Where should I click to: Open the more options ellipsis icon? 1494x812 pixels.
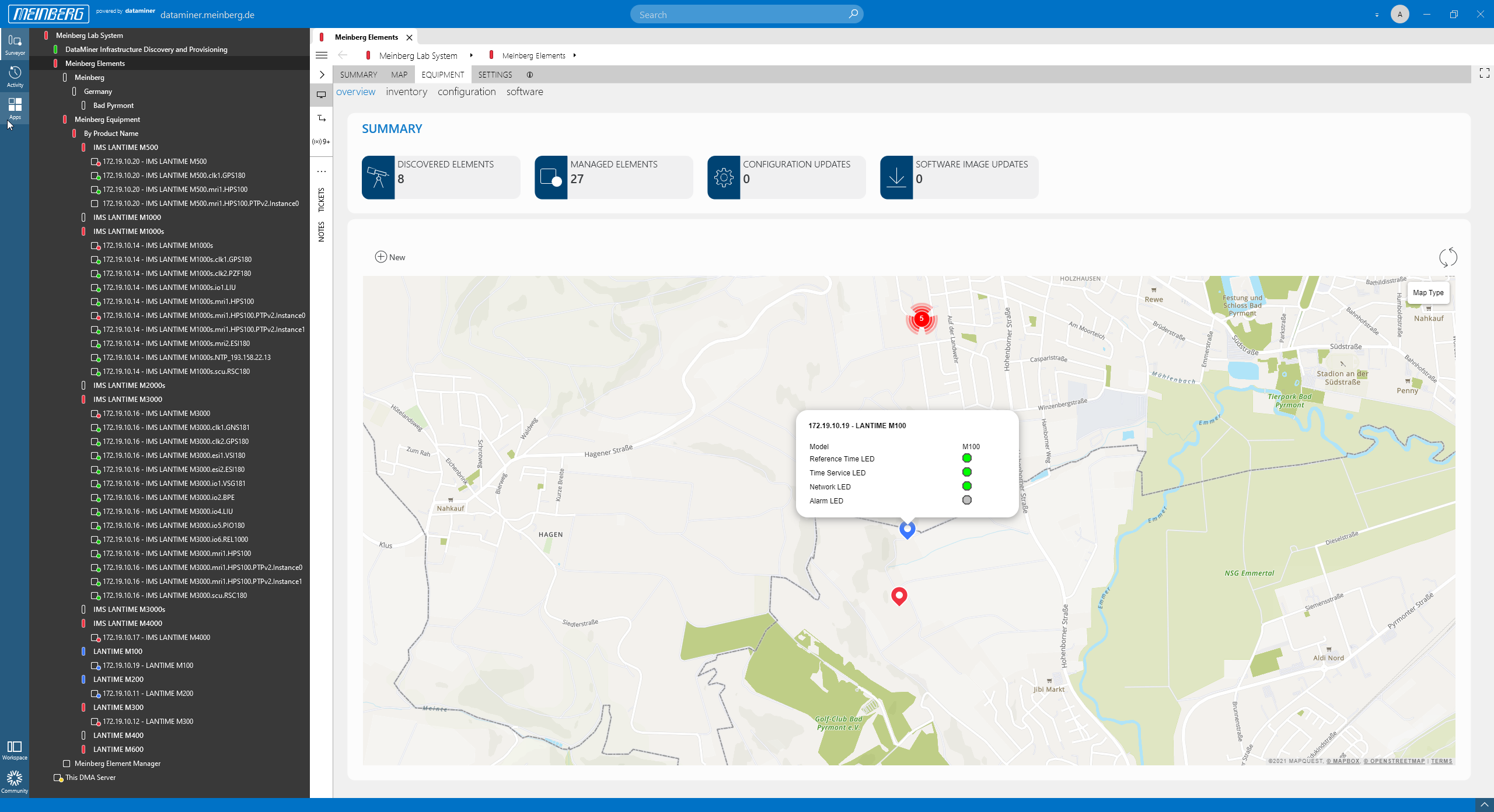(x=321, y=171)
